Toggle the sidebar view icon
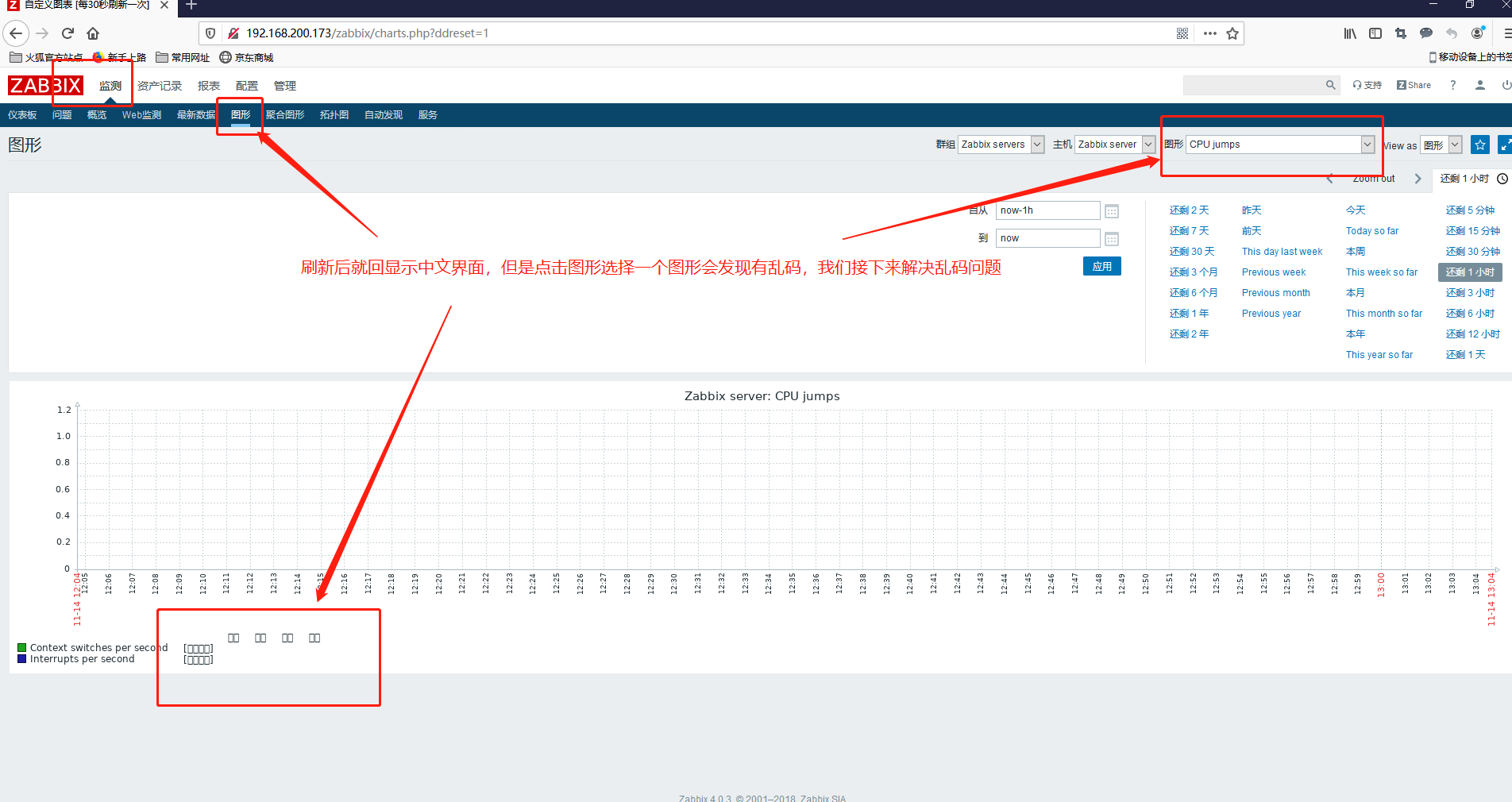This screenshot has height=802, width=1512. [1375, 33]
